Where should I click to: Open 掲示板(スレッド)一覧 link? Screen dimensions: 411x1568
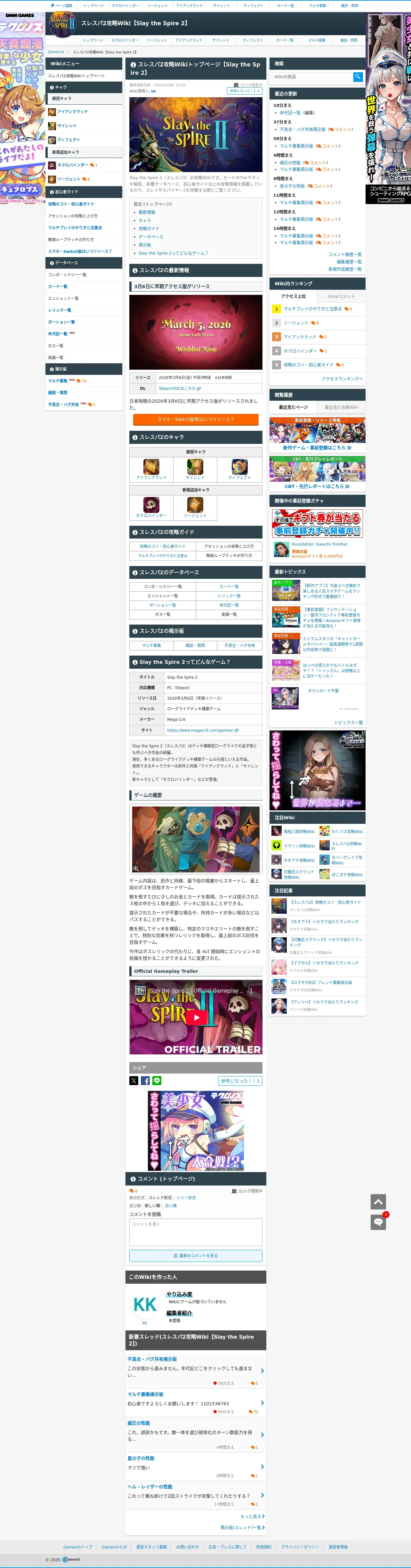(242, 1527)
